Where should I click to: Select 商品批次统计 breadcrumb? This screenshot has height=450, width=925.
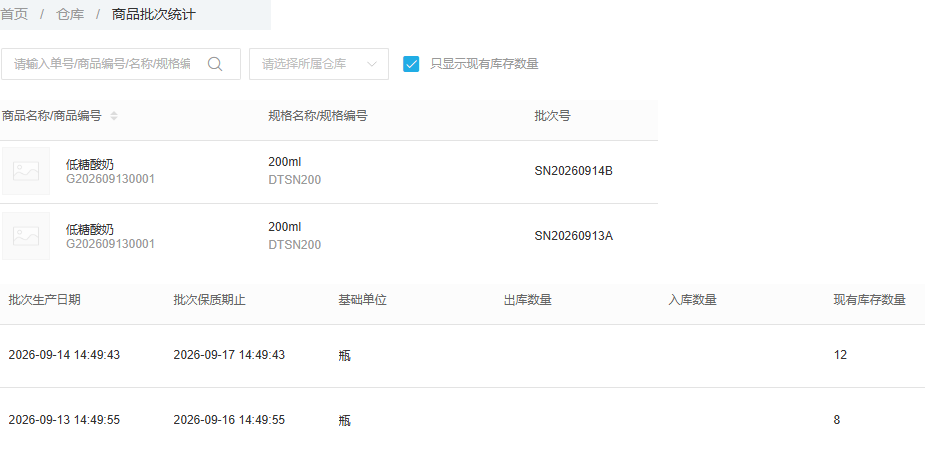(x=153, y=14)
